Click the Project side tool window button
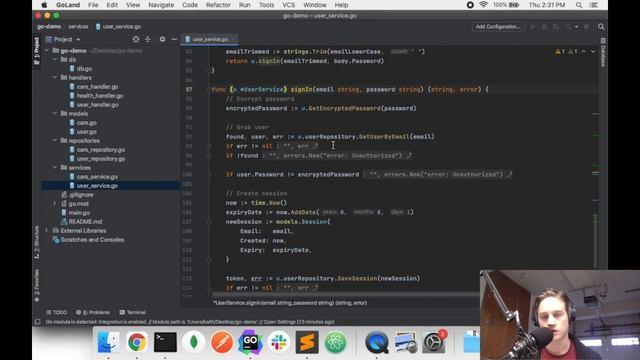 [x=36, y=51]
